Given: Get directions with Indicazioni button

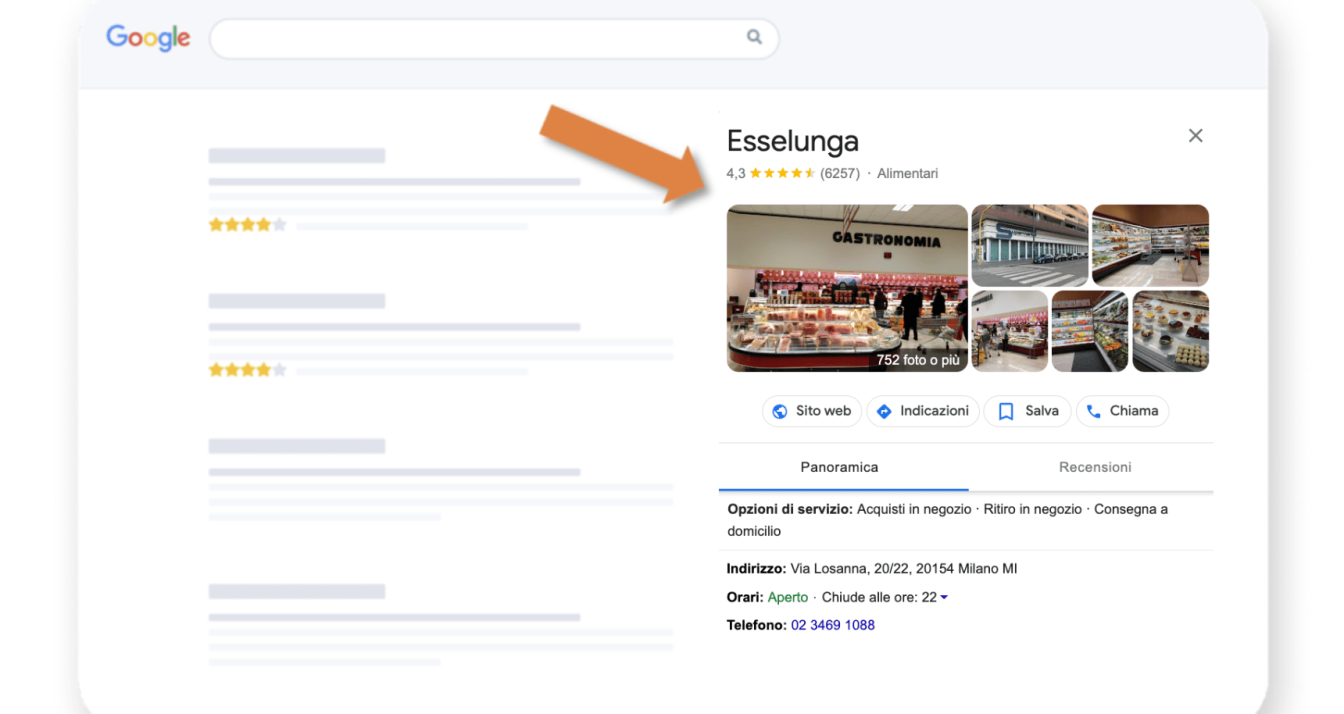Looking at the screenshot, I should pos(922,411).
